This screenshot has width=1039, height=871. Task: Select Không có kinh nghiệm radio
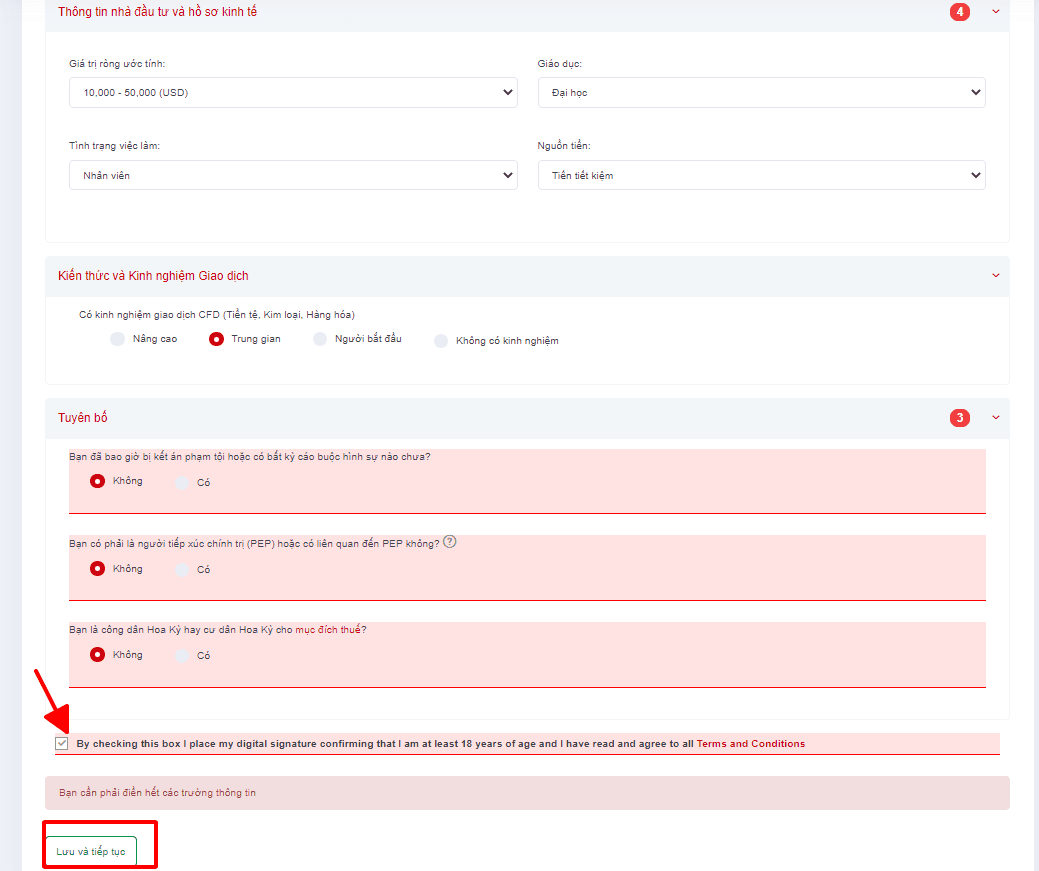(441, 341)
